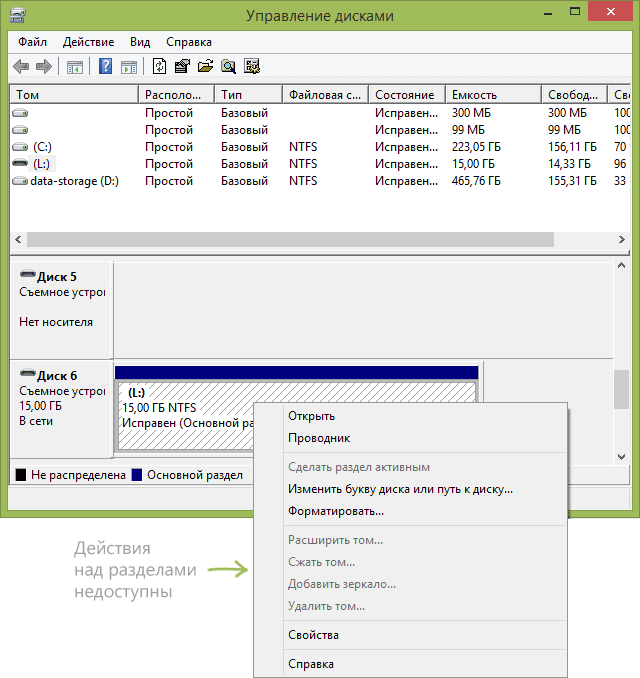Click the 465,76 ГБ capacity cell
This screenshot has width=640, height=678.
point(476,181)
